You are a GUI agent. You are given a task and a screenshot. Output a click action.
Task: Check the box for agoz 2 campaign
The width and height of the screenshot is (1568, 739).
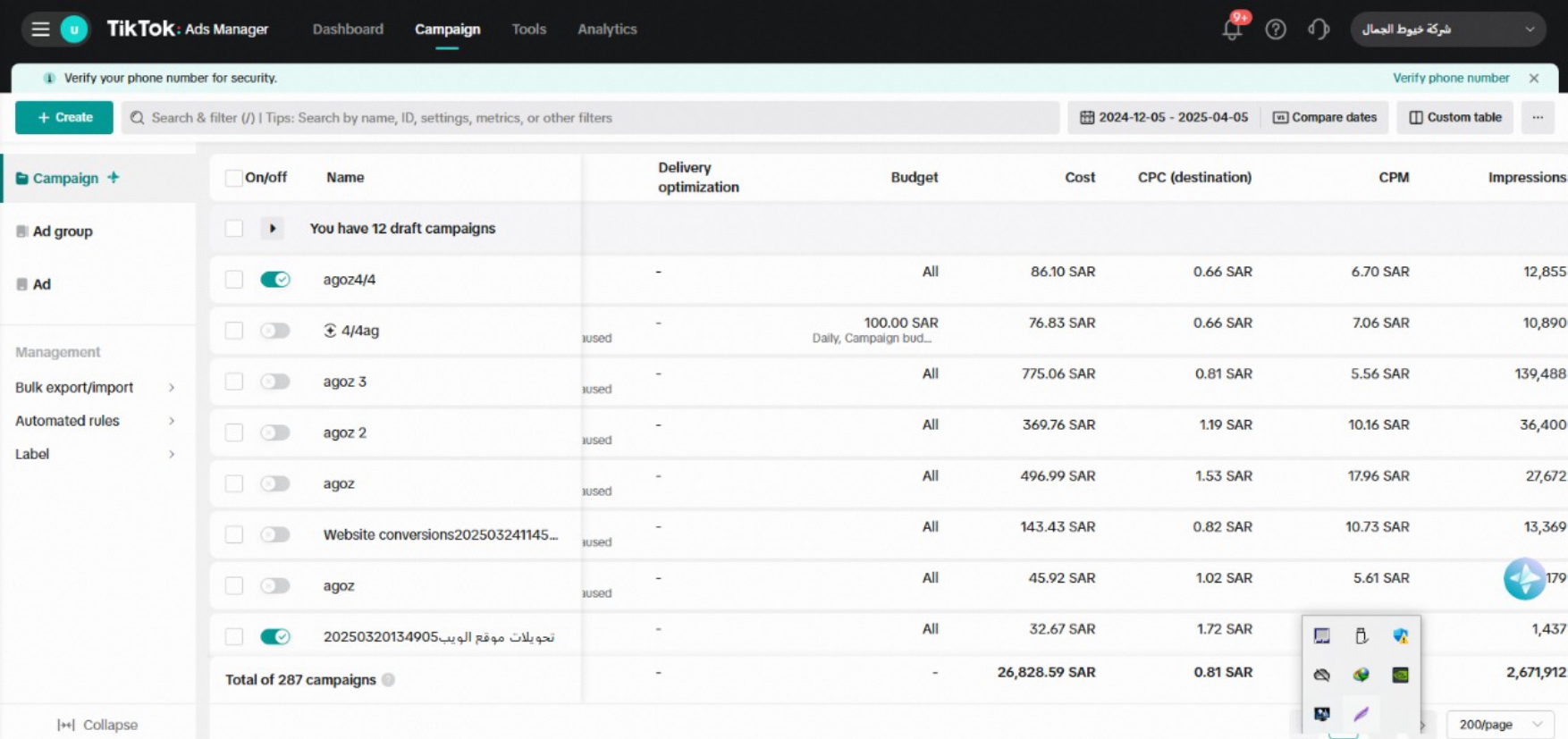click(x=234, y=432)
